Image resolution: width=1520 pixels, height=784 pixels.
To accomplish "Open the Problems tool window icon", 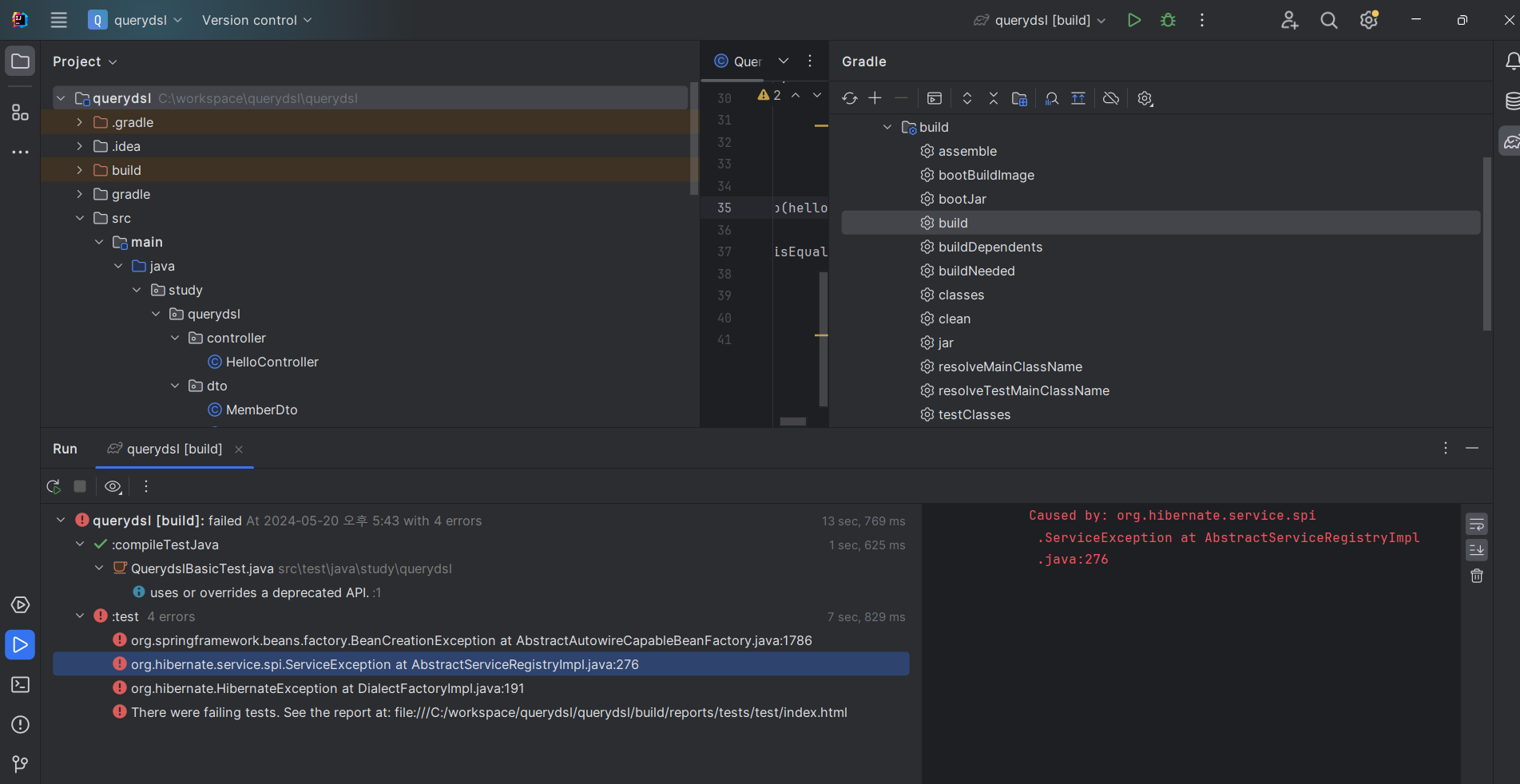I will pyautogui.click(x=21, y=725).
